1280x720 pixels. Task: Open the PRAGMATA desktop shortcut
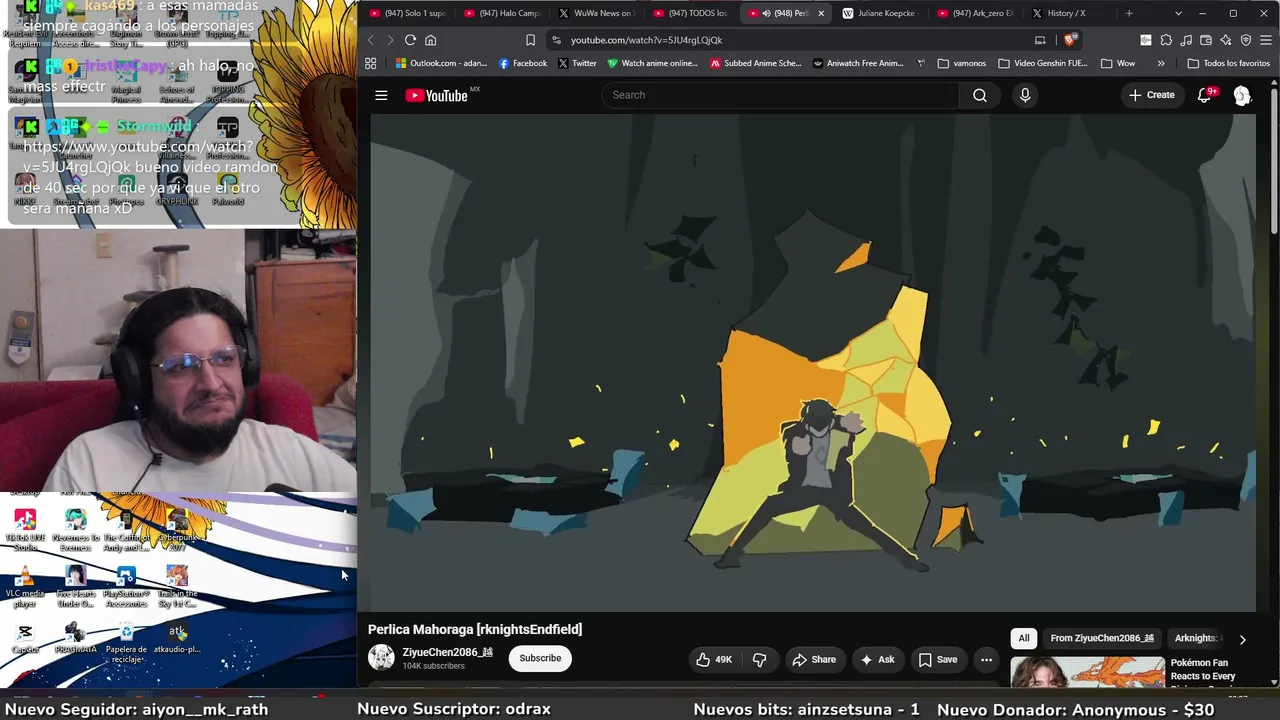point(75,638)
